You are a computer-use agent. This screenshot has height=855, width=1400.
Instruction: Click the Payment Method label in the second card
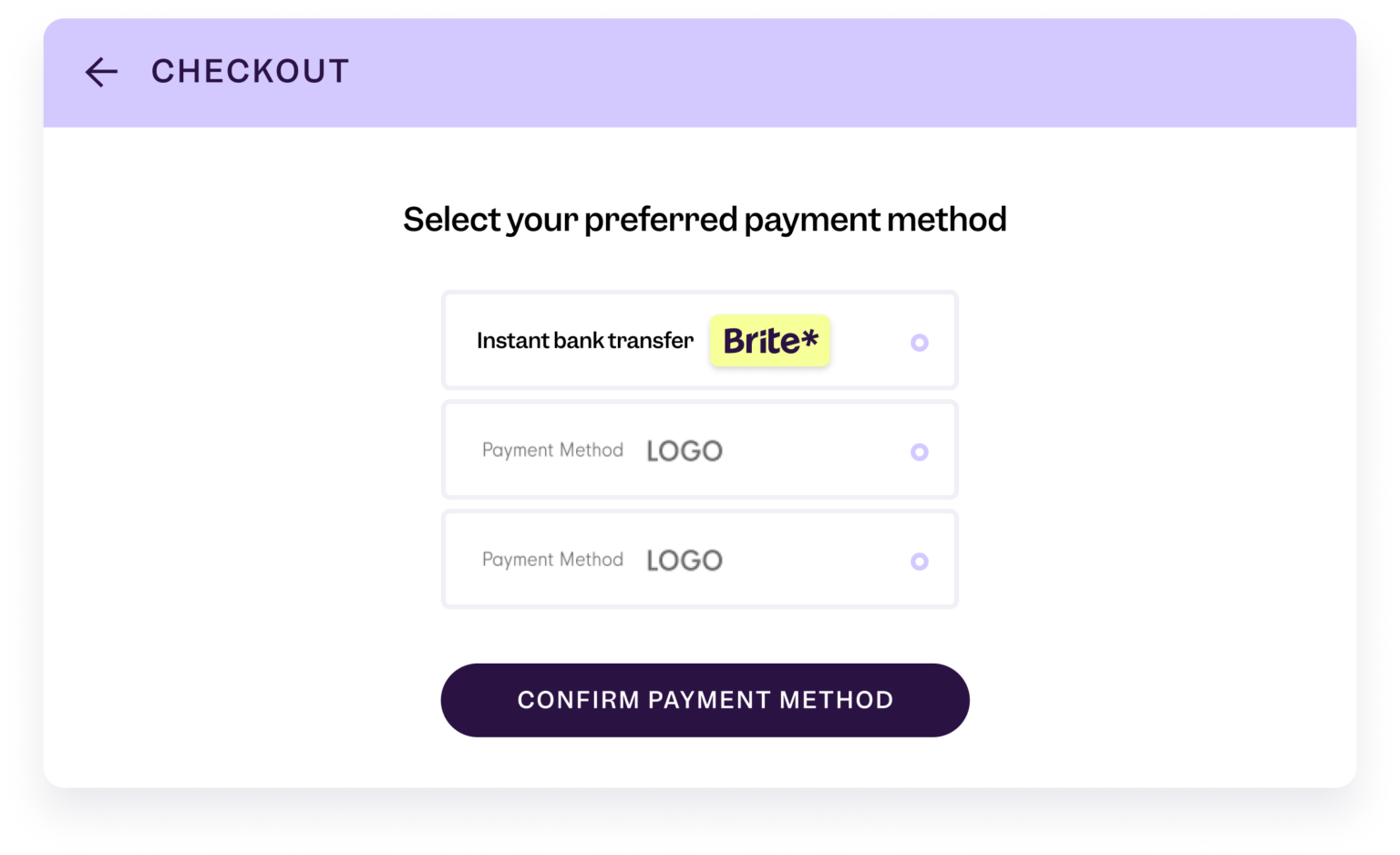point(552,449)
